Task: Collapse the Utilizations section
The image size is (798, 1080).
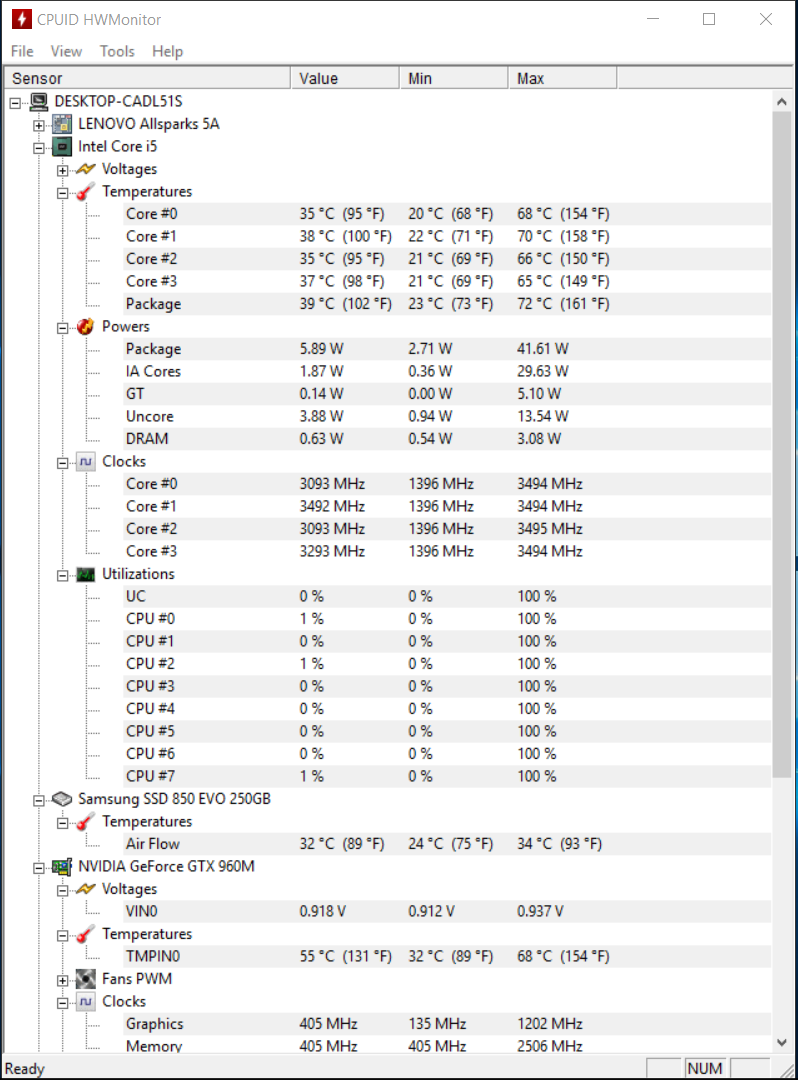Action: click(x=63, y=575)
